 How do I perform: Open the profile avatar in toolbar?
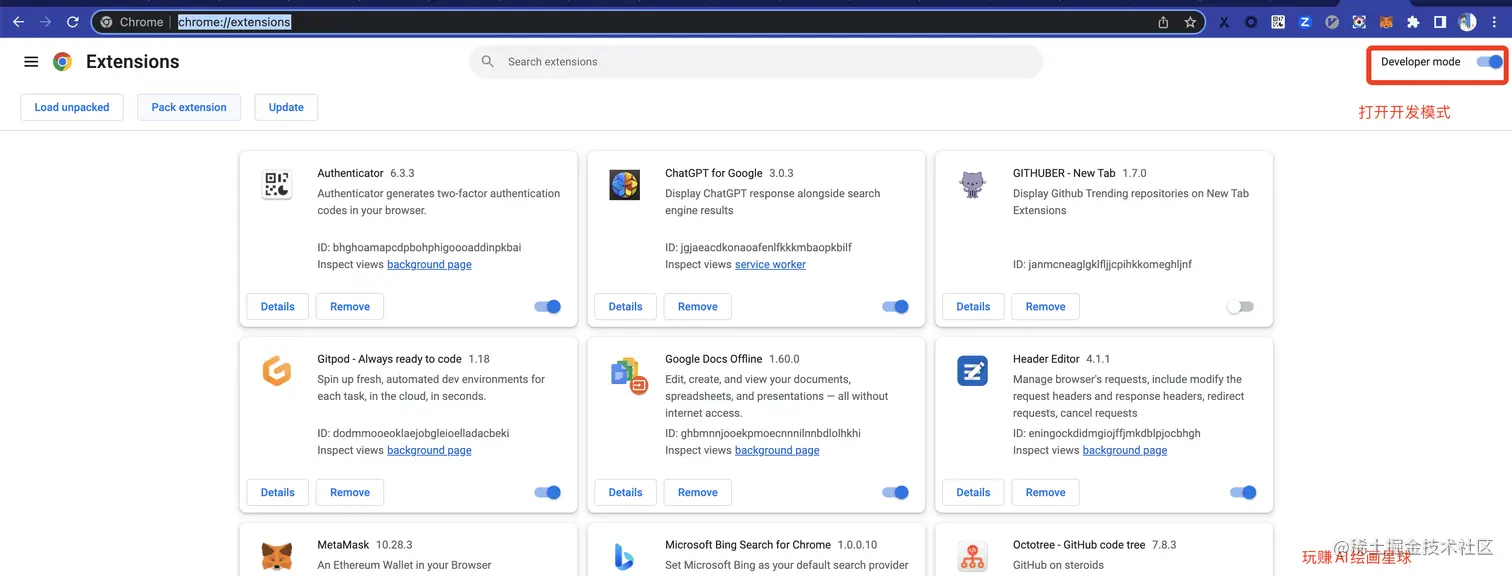1467,22
